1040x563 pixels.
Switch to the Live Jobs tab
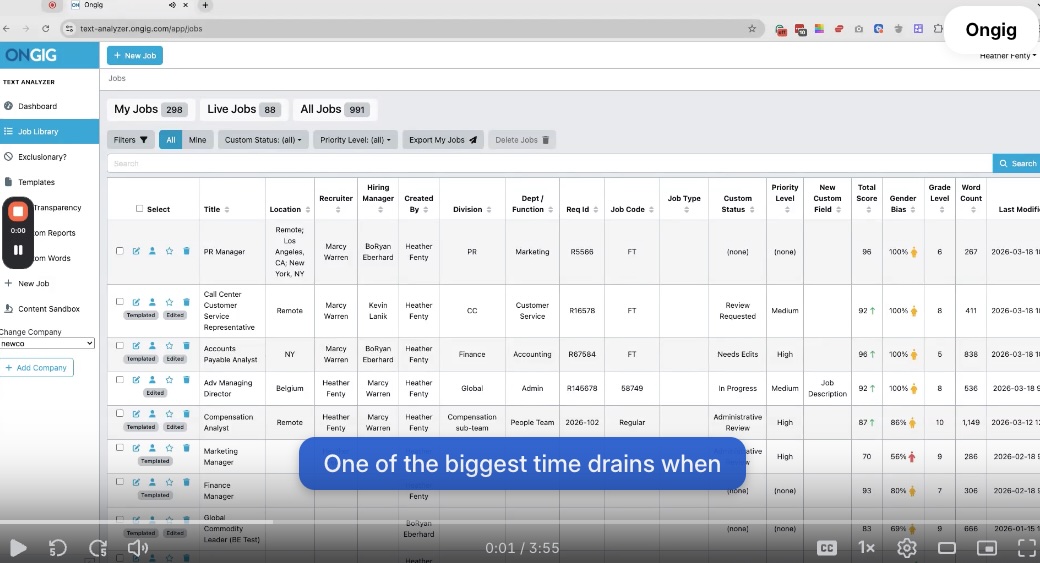pyautogui.click(x=243, y=109)
